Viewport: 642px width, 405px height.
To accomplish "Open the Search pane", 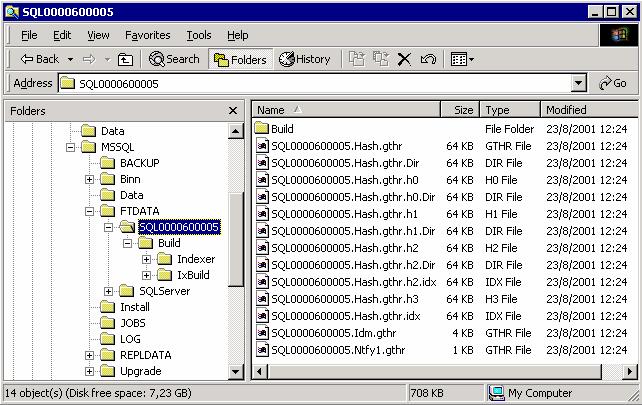I will [174, 59].
